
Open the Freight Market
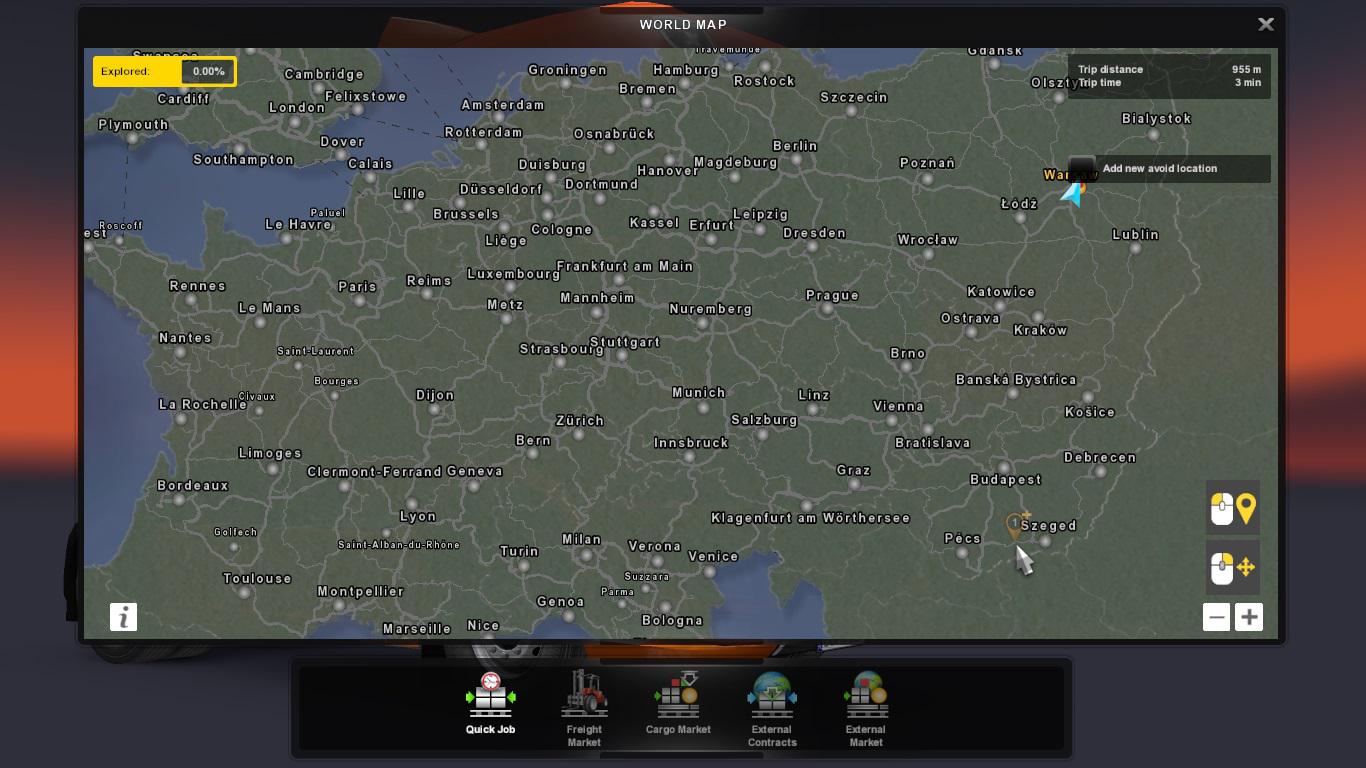coord(584,708)
